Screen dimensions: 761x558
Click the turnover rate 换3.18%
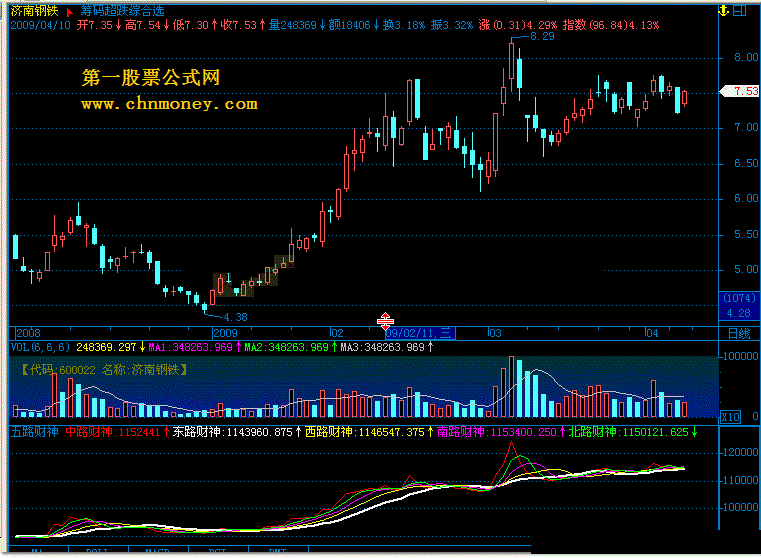coord(404,25)
